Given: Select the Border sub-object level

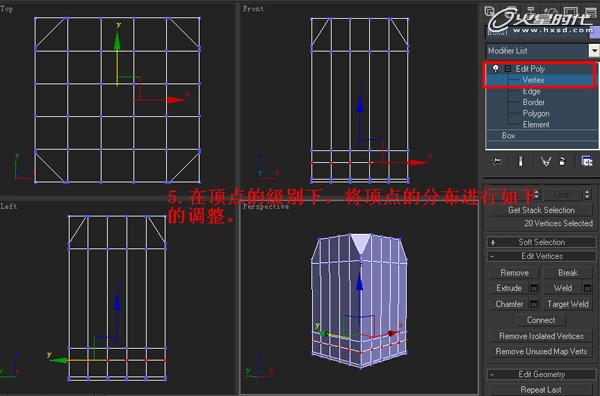Looking at the screenshot, I should coord(533,102).
